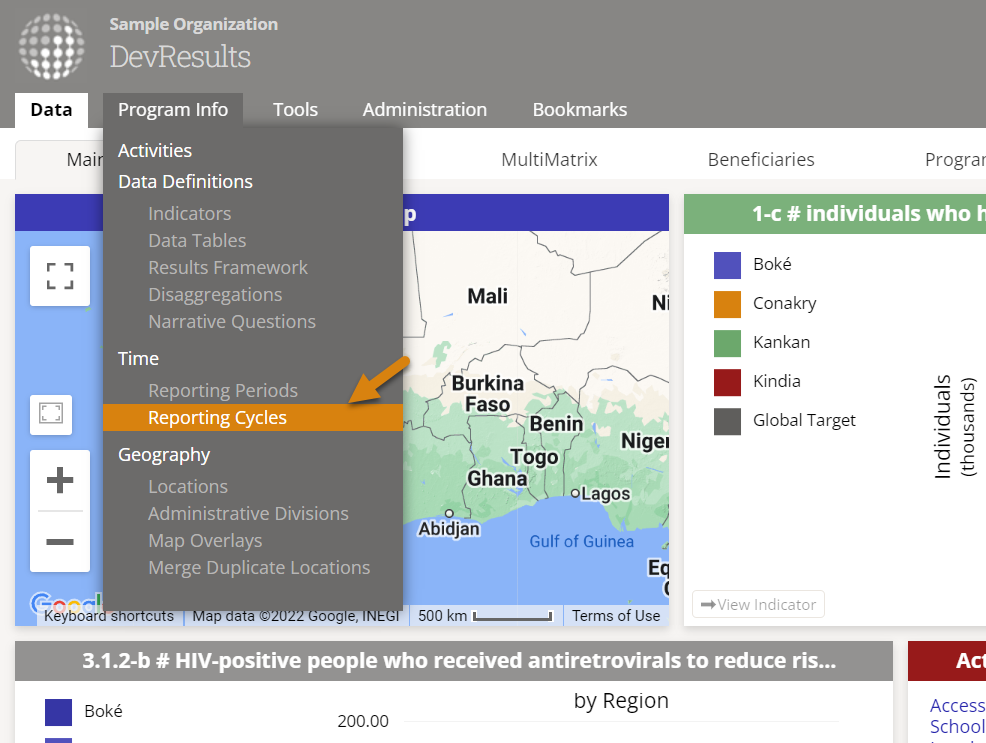Toggle fullscreen map view icon
This screenshot has width=986, height=743.
(x=60, y=276)
